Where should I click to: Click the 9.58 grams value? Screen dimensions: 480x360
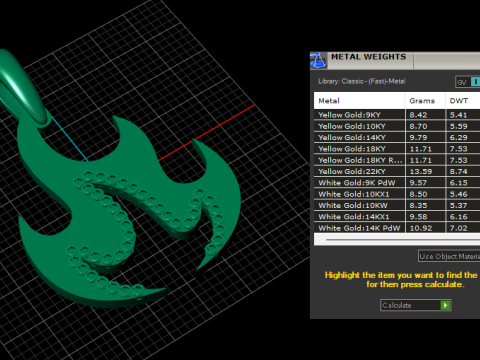[418, 217]
